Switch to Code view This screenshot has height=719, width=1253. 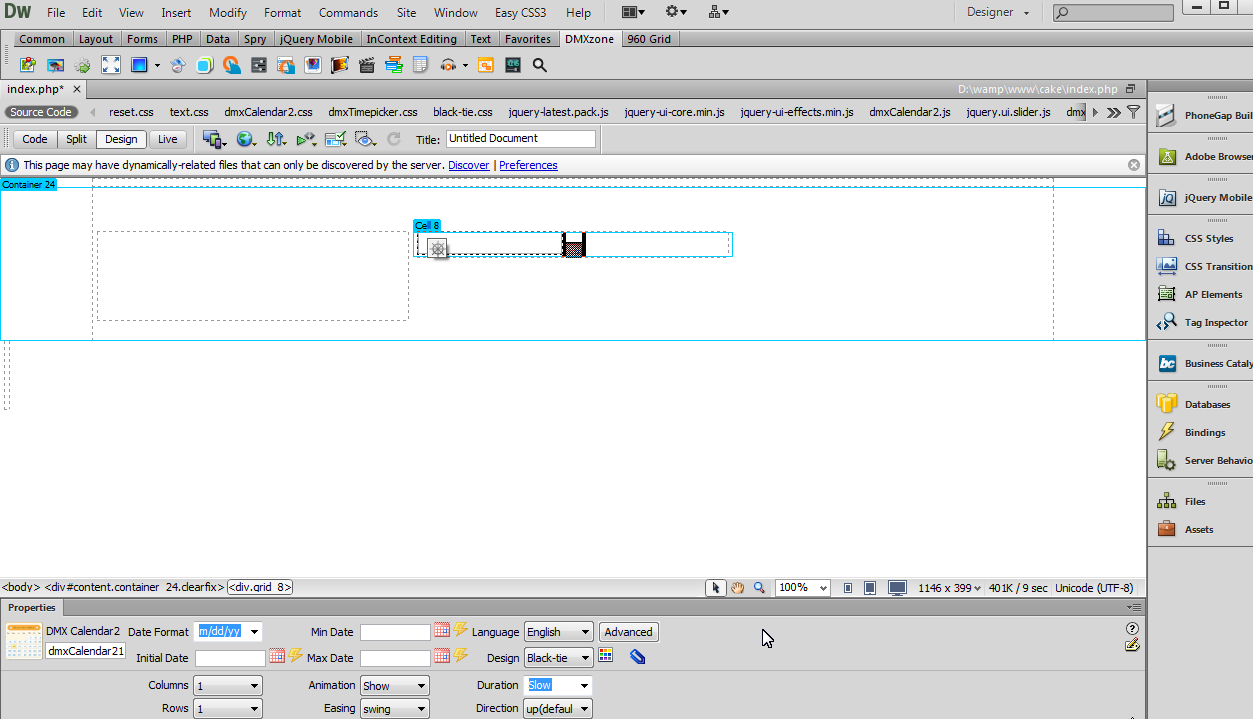pos(35,139)
